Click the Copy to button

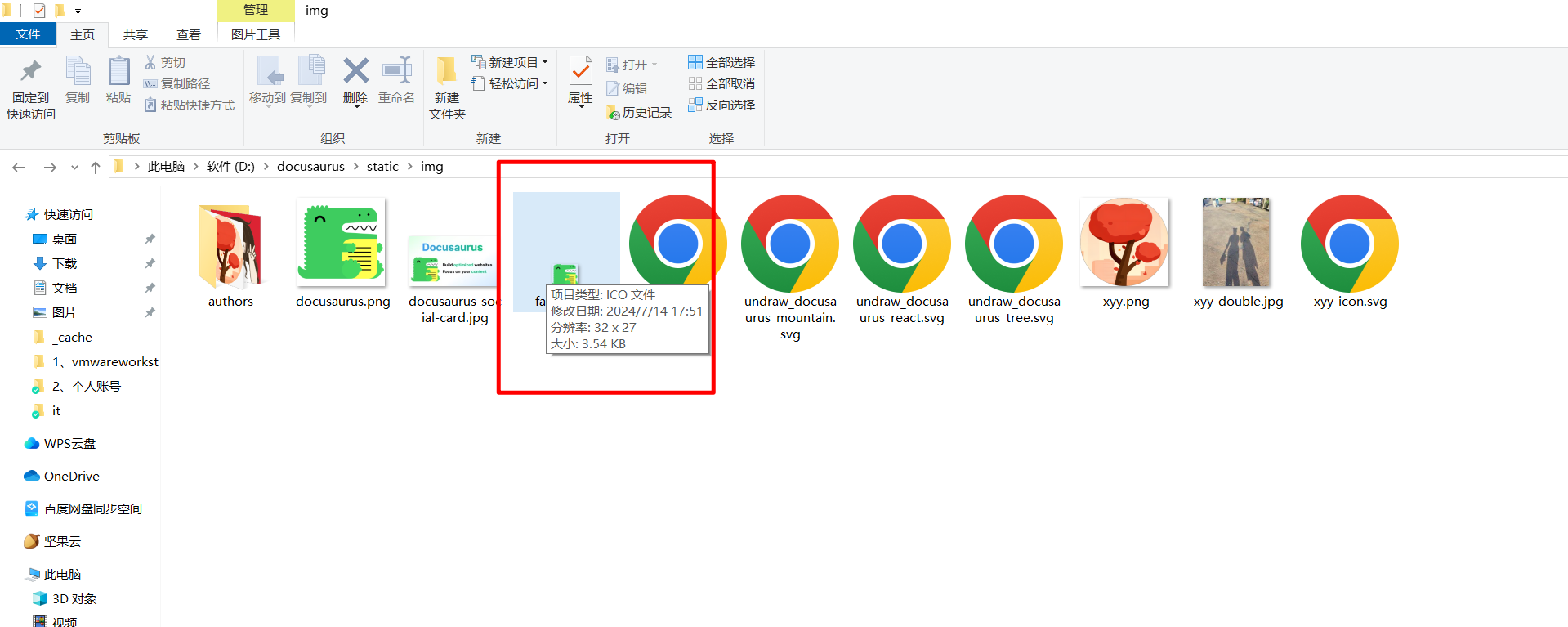click(309, 80)
